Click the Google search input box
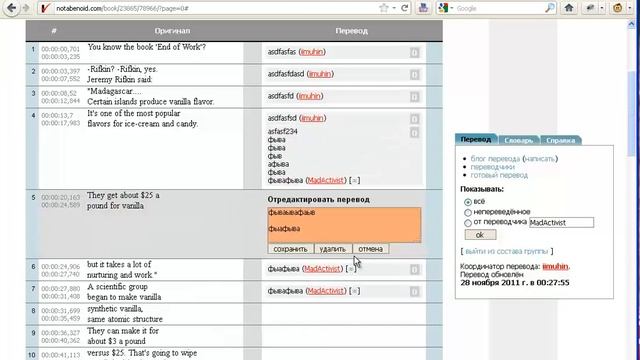The image size is (640, 360). coord(500,8)
